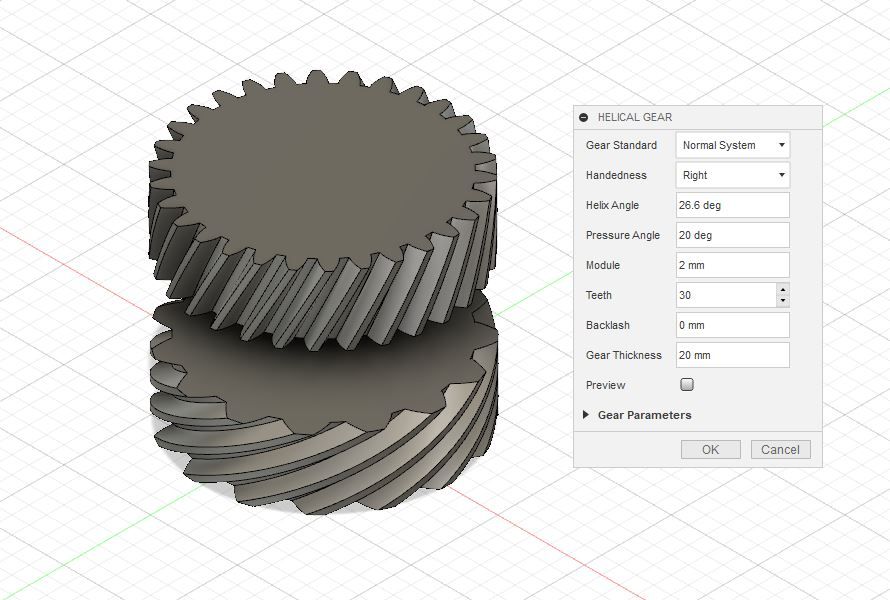Click the Helix Angle label
890x600 pixels.
(612, 205)
